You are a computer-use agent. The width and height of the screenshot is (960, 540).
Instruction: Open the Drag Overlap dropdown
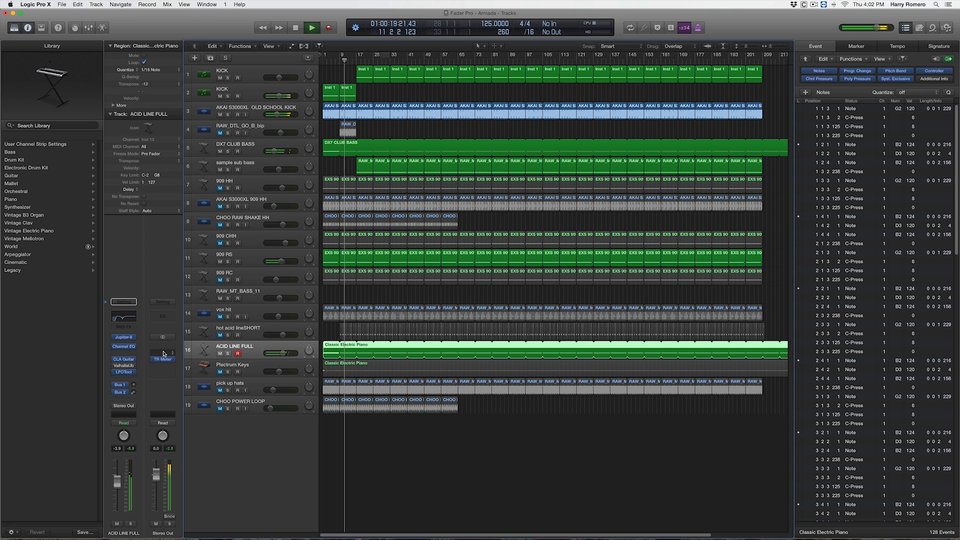[680, 46]
